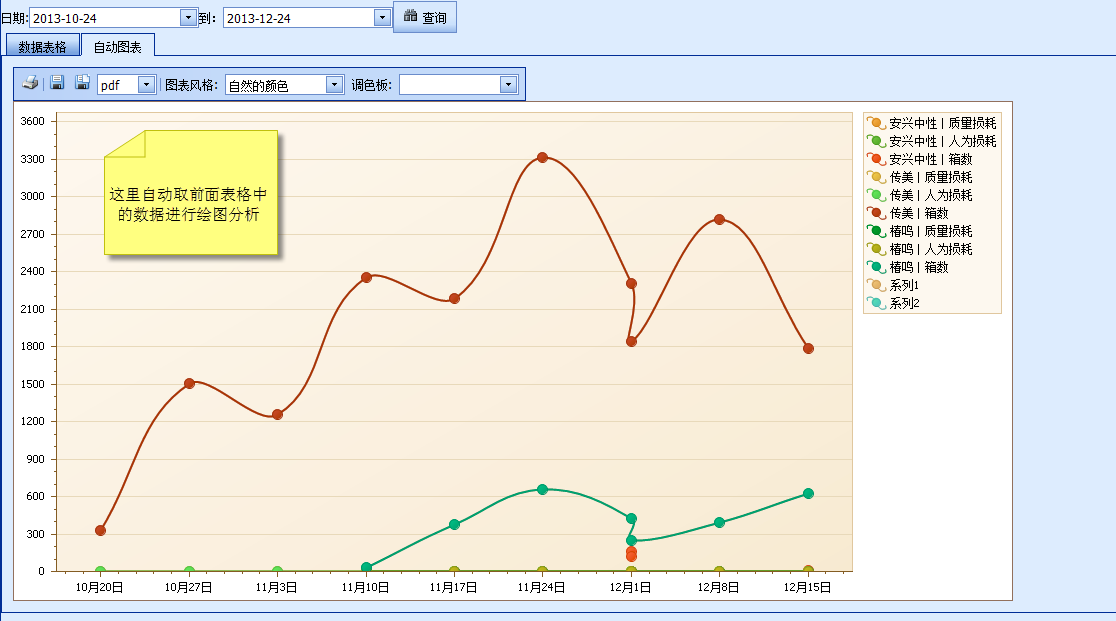
Task: Click the red data point at 10月20日
Action: pyautogui.click(x=100, y=530)
